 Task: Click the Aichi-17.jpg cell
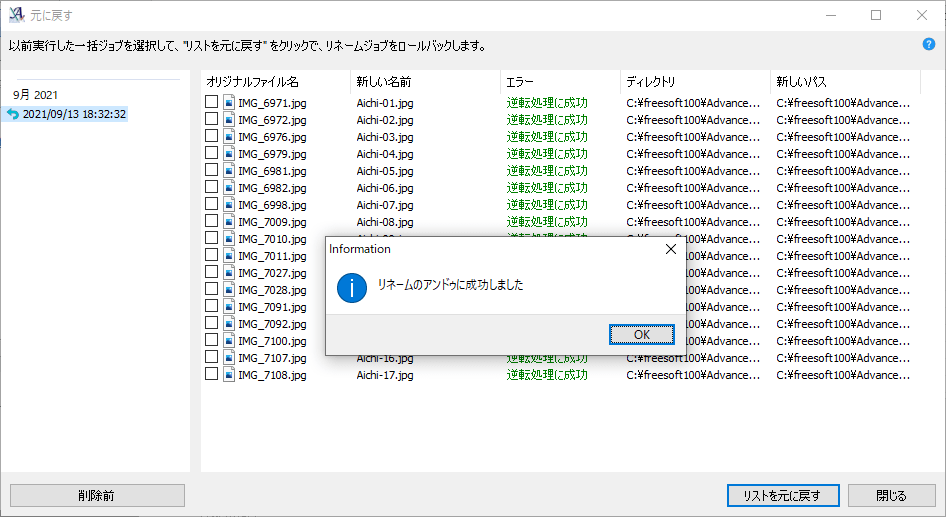click(385, 375)
